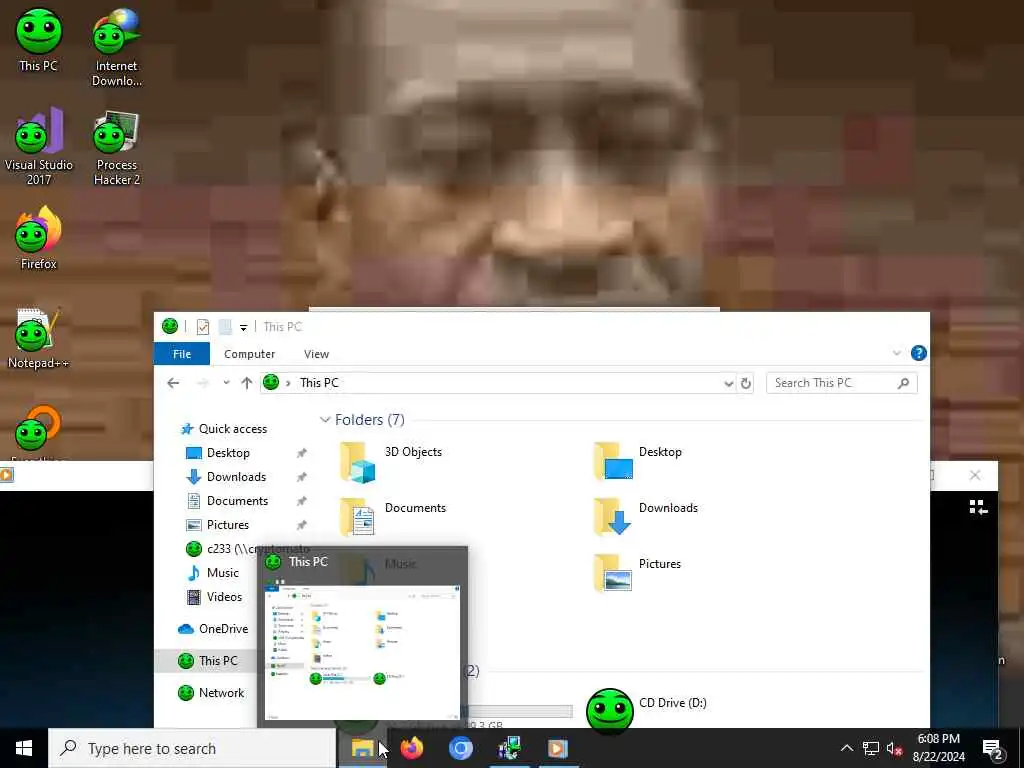Select Downloads under Quick access

226,477
